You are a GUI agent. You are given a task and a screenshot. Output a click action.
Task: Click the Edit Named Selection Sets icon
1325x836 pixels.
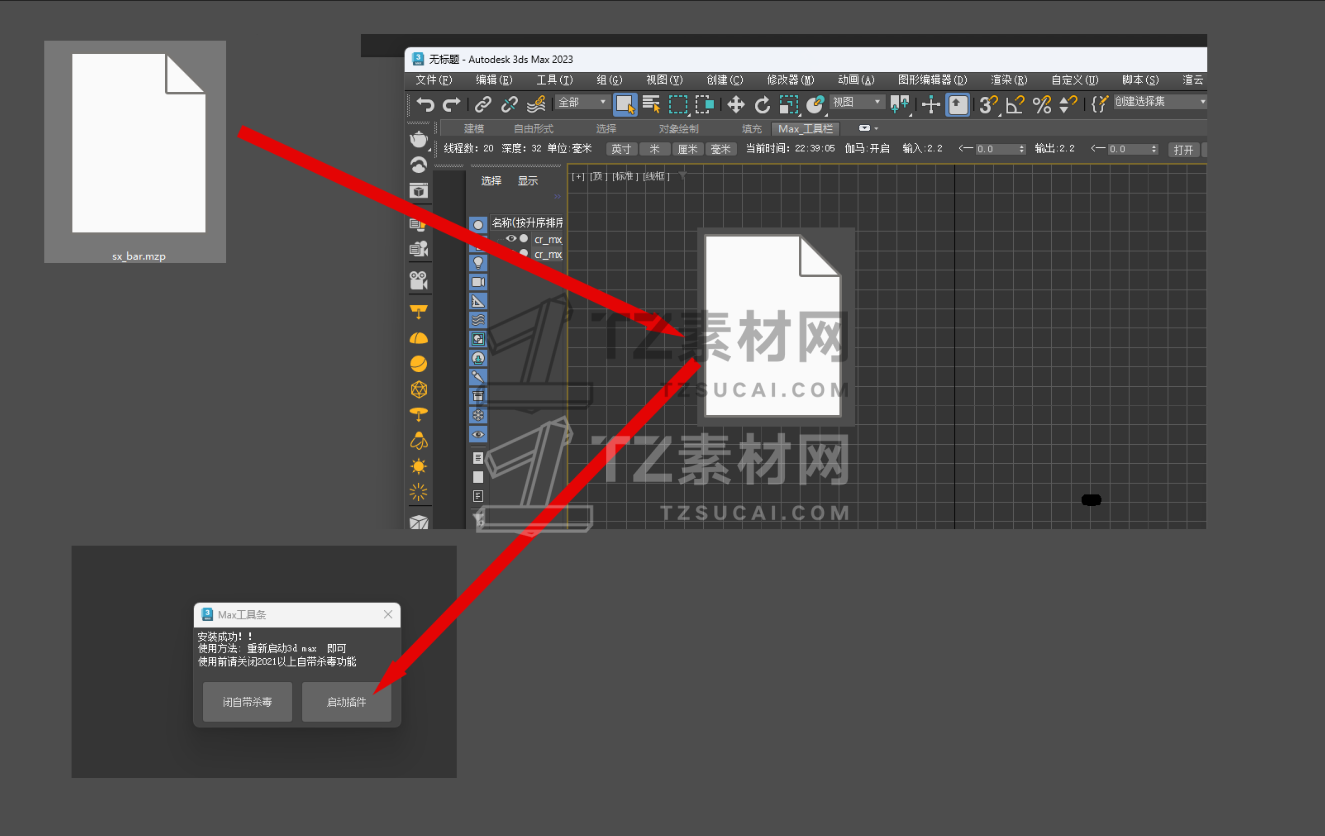coord(1100,104)
